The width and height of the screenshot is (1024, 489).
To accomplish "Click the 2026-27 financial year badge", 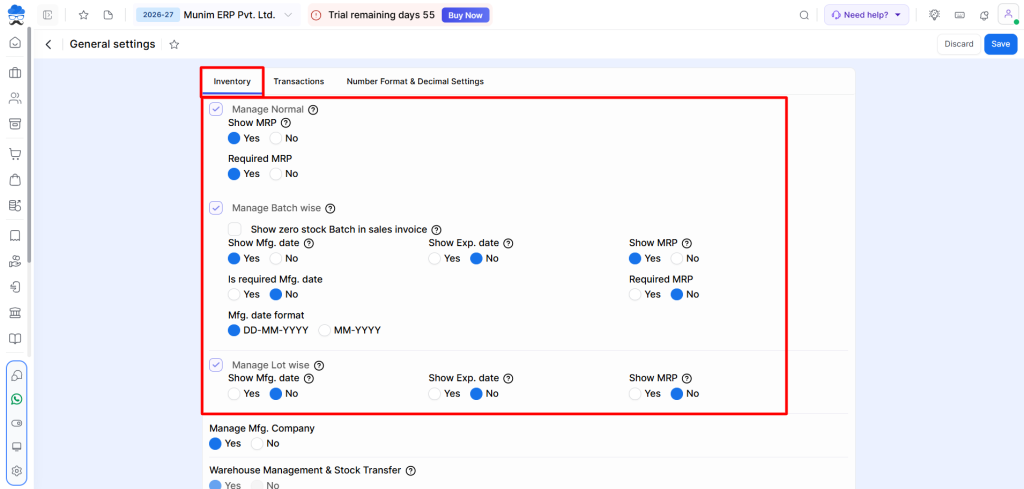I will click(158, 14).
